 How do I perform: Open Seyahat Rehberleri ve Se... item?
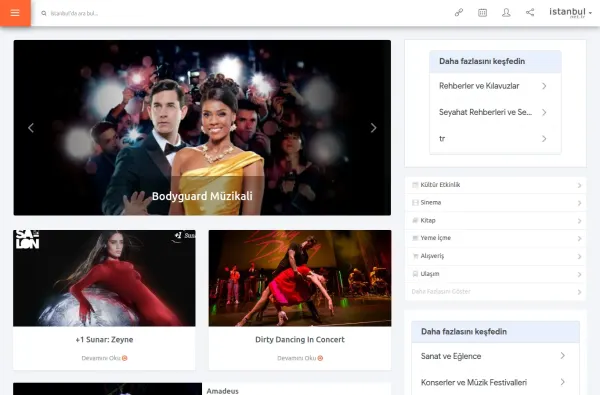pos(485,112)
